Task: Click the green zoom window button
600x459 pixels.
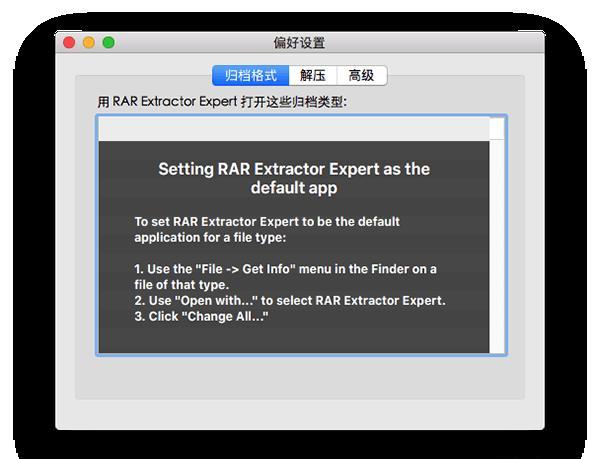Action: pos(109,42)
